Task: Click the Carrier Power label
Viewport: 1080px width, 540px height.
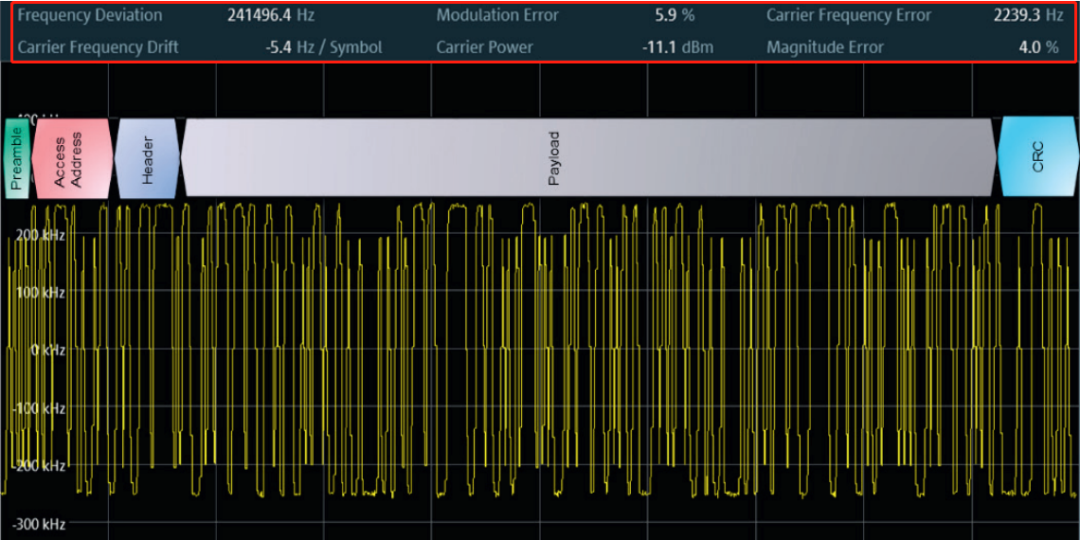Action: coord(484,48)
